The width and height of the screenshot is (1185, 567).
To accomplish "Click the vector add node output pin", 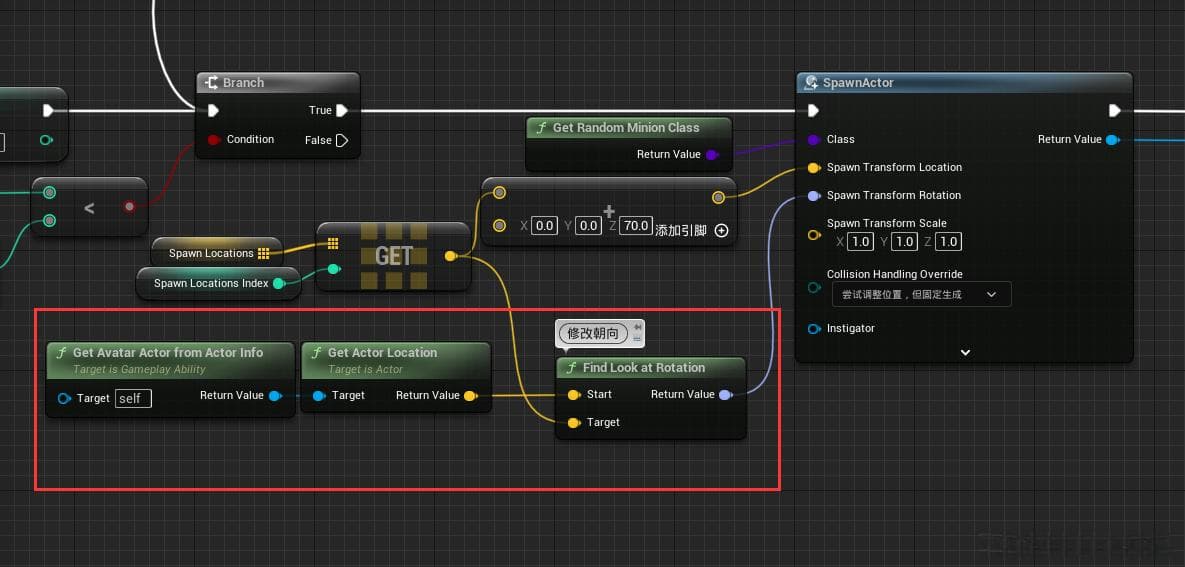I will pyautogui.click(x=718, y=197).
